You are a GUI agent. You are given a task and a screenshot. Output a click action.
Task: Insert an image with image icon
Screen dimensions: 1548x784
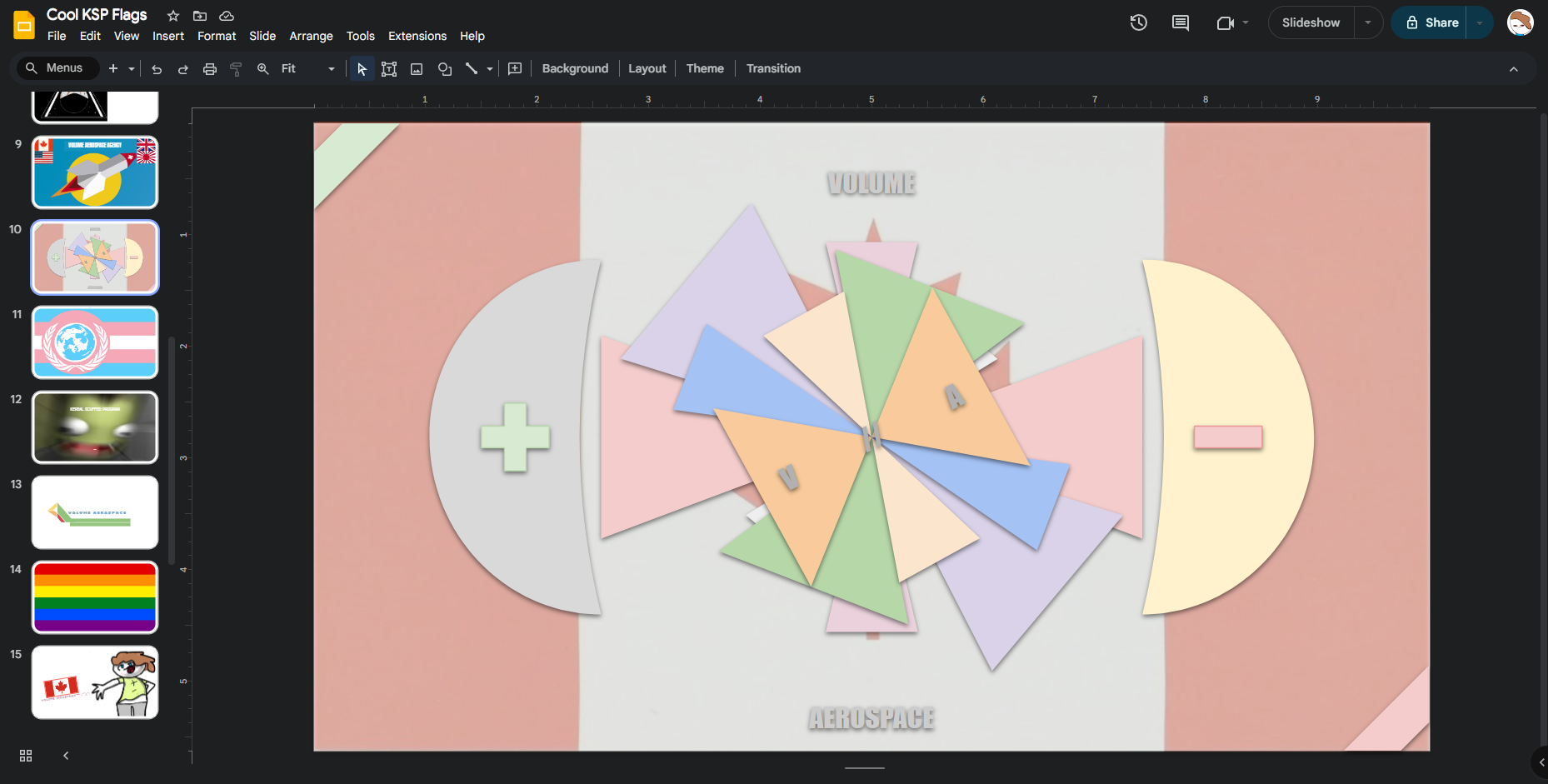click(417, 68)
